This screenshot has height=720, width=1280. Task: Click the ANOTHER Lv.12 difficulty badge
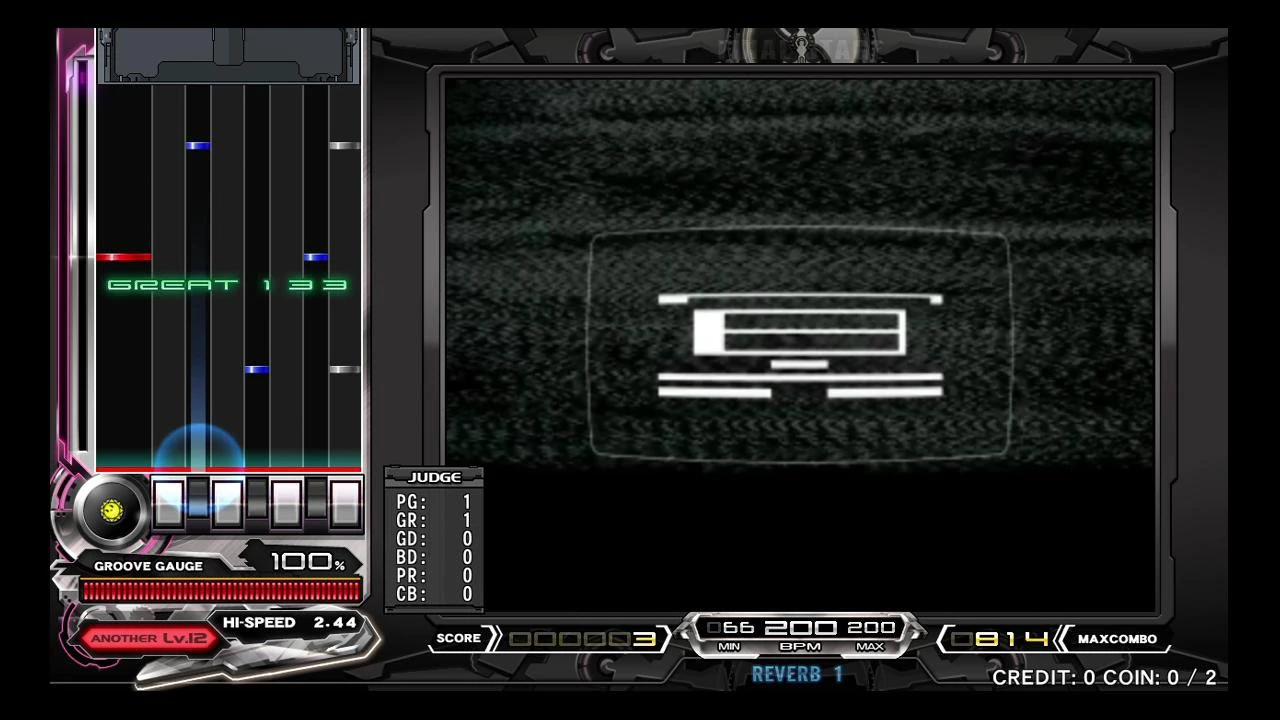pyautogui.click(x=150, y=638)
